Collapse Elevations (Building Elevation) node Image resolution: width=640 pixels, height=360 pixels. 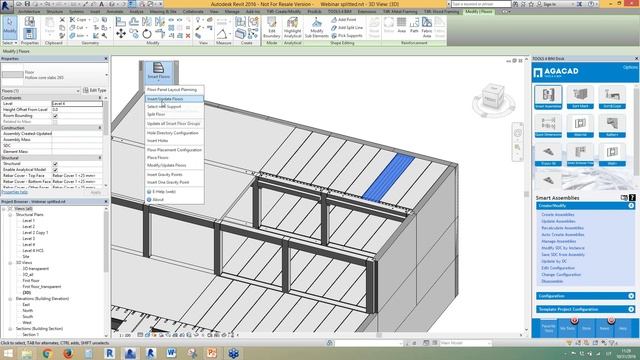(10, 299)
